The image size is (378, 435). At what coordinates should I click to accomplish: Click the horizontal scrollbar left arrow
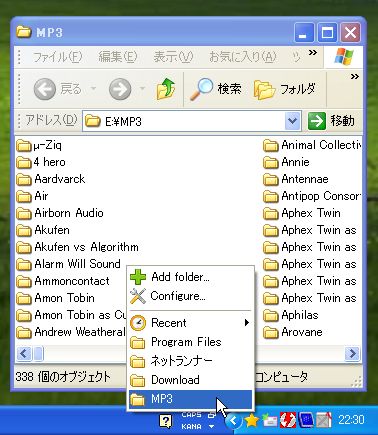click(24, 353)
